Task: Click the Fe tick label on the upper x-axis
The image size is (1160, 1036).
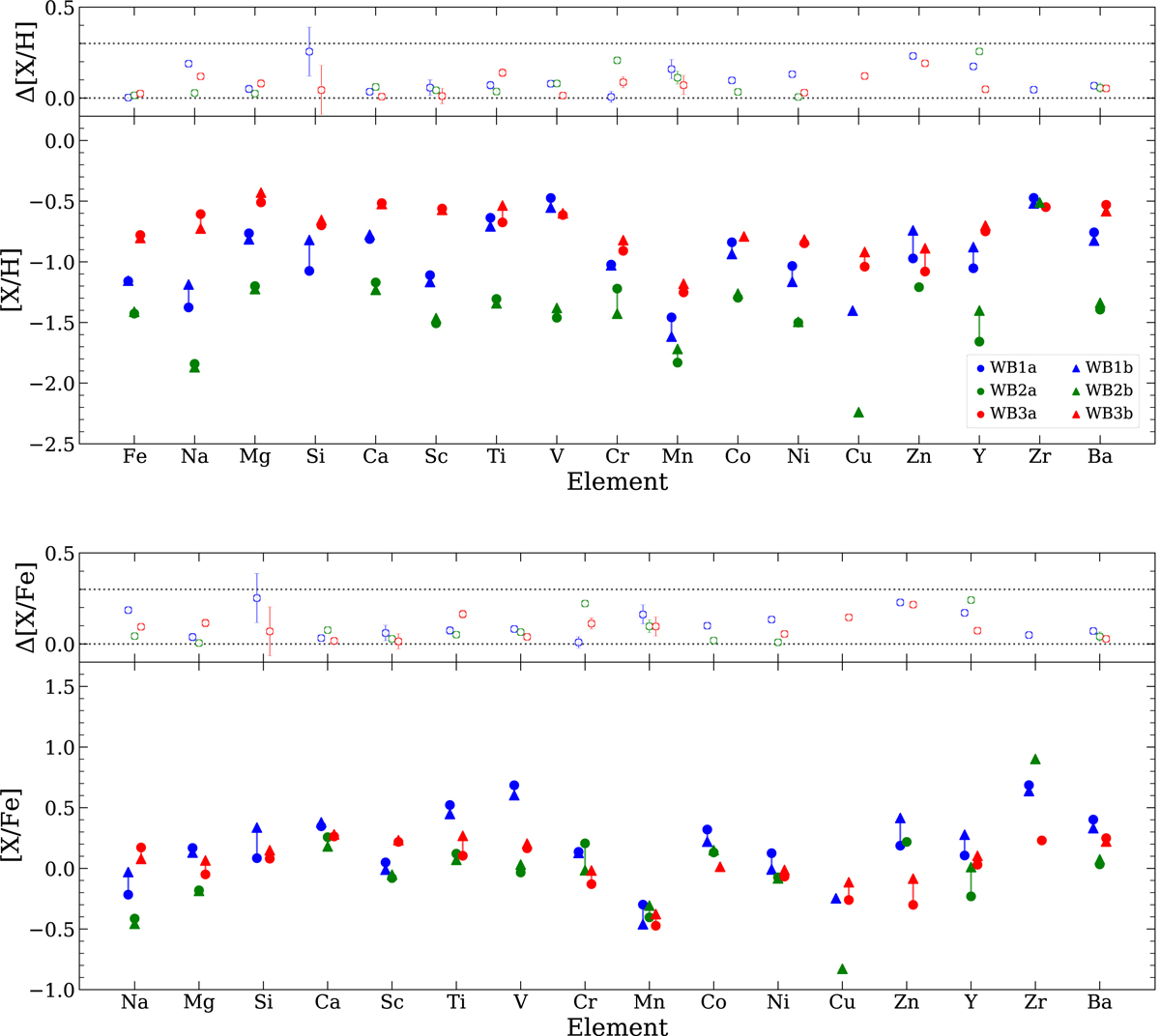Action: click(134, 457)
